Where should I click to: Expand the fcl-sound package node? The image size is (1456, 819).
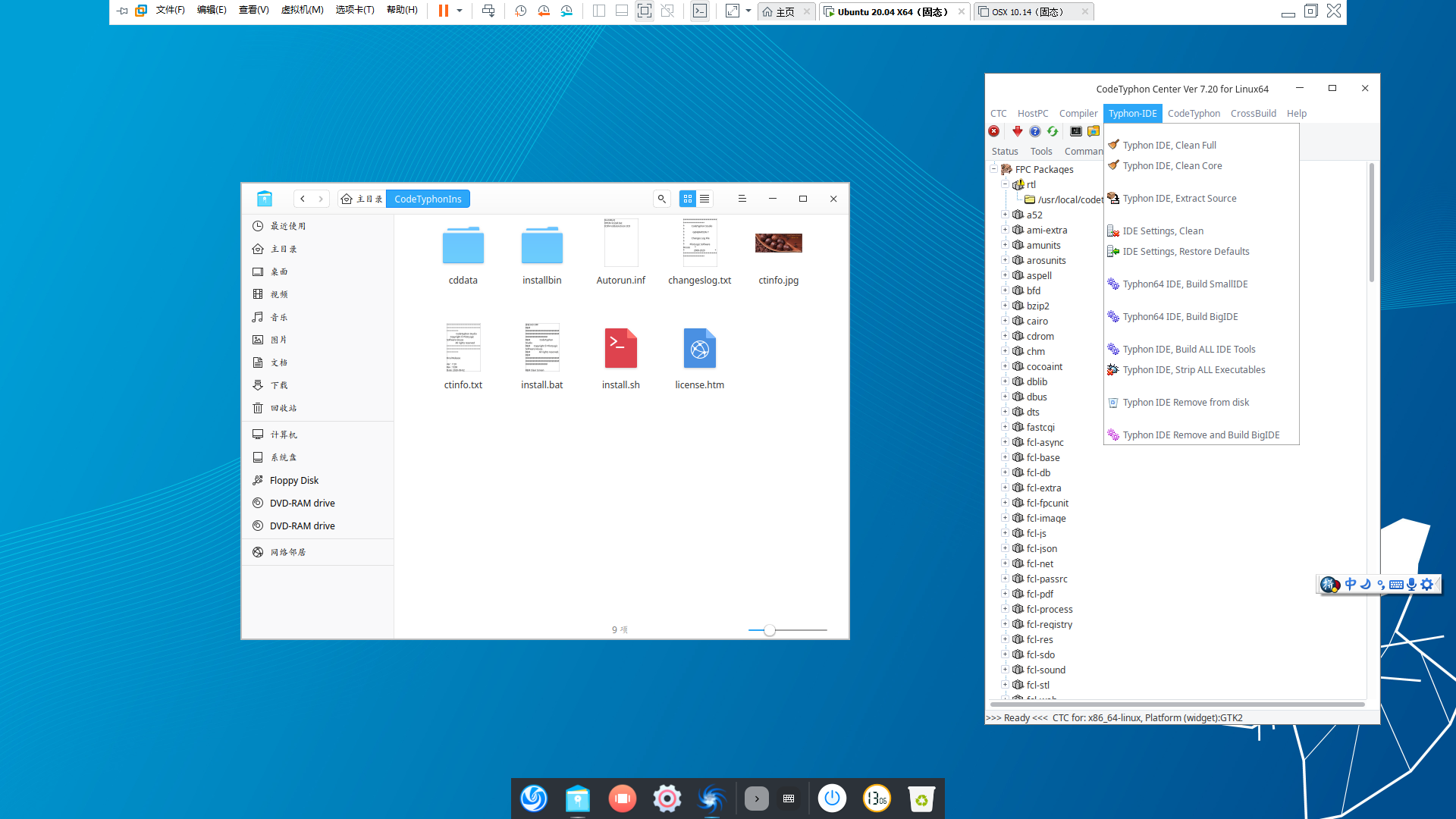point(1005,670)
